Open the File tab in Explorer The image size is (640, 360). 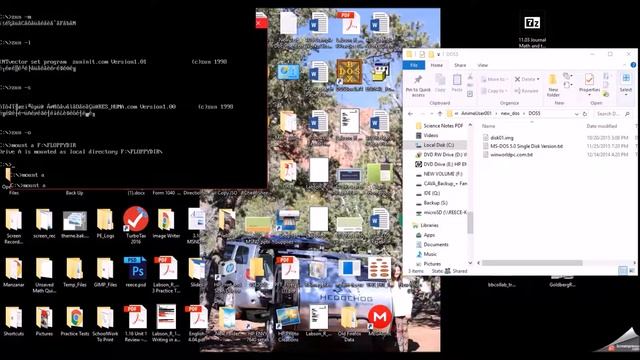[x=413, y=65]
